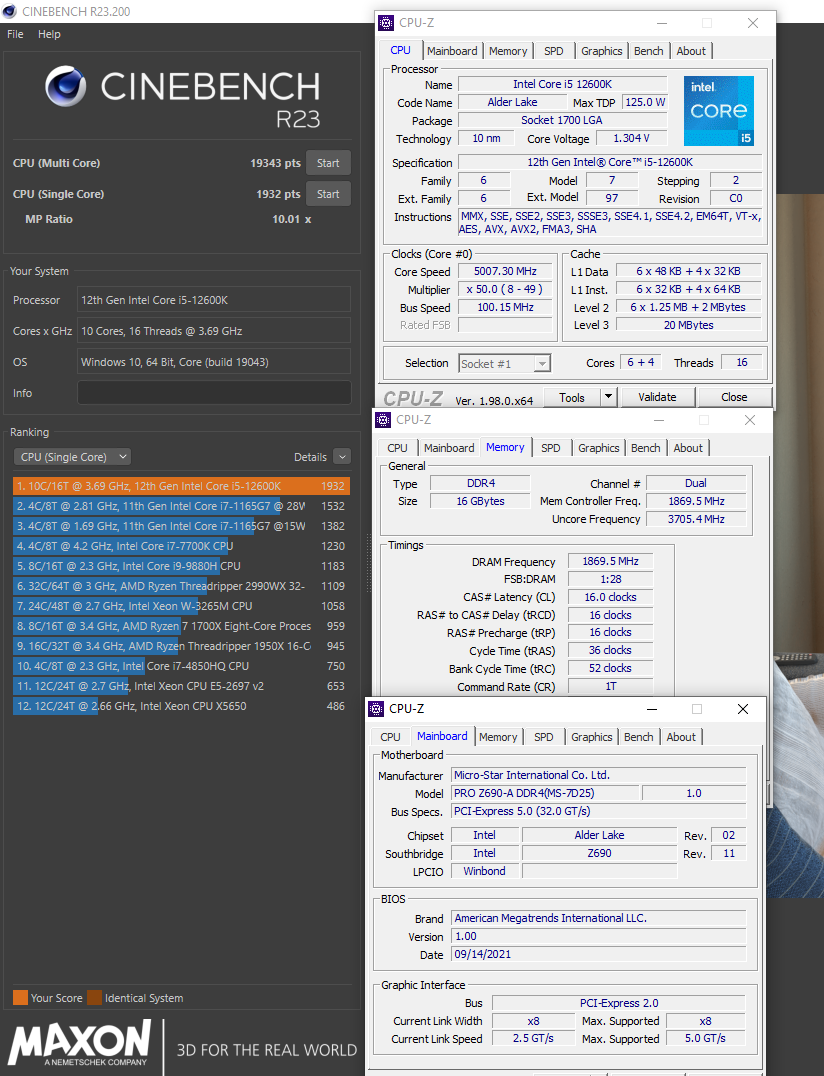Expand the ranking Details chevron
This screenshot has height=1076, width=824.
pyautogui.click(x=342, y=457)
